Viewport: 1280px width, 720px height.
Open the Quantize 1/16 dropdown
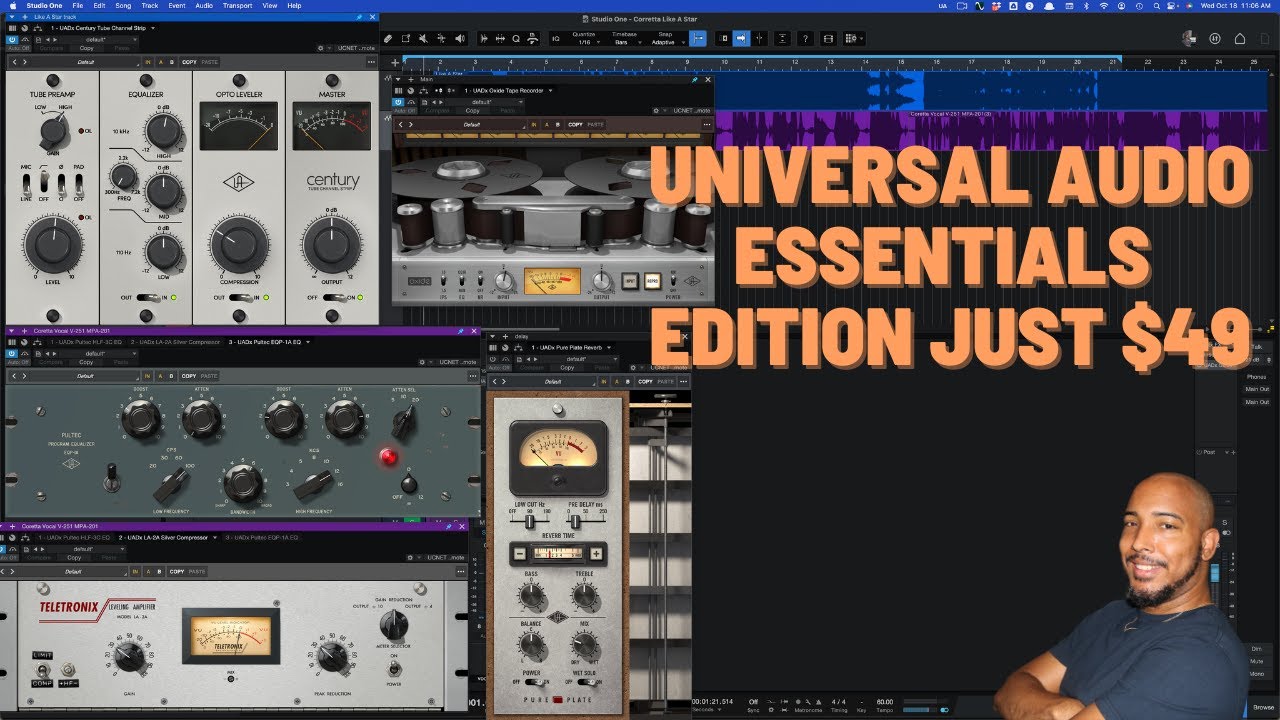click(585, 39)
